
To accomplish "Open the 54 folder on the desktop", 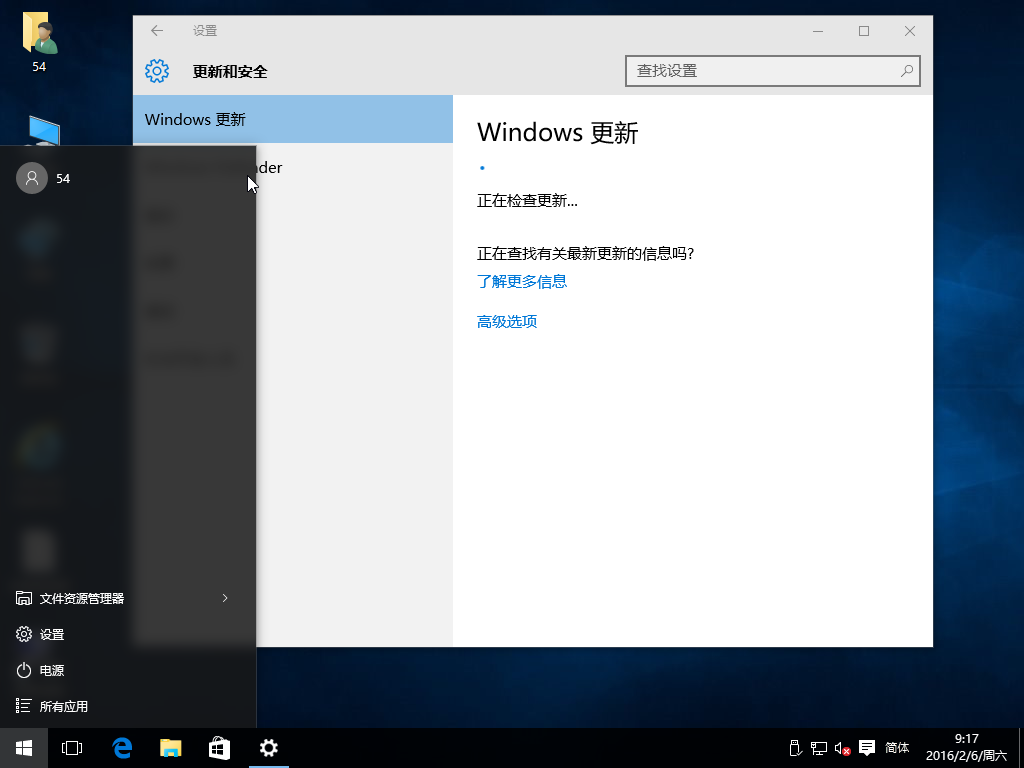I will 39,40.
